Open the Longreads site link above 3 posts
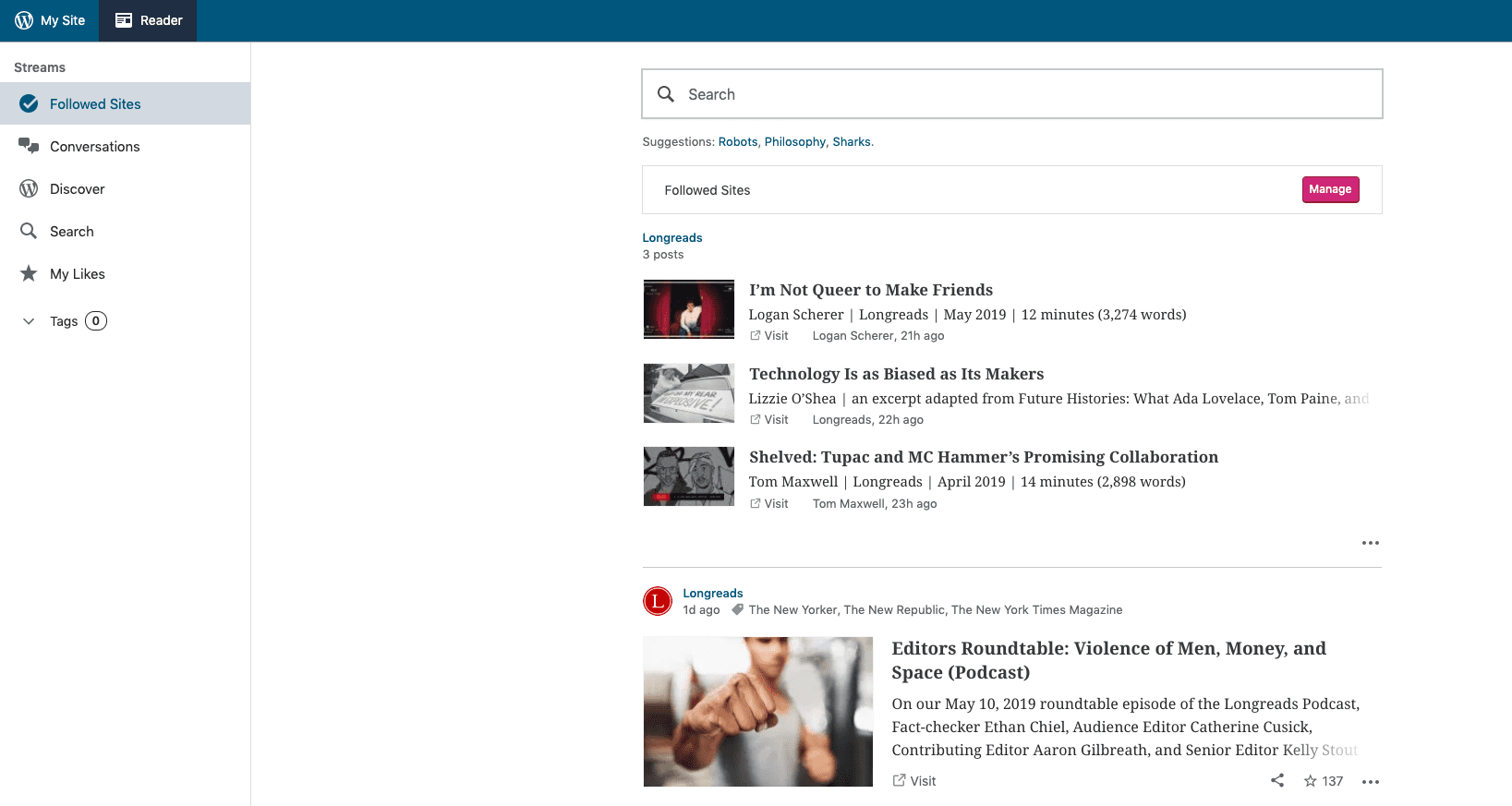This screenshot has height=806, width=1512. tap(672, 238)
